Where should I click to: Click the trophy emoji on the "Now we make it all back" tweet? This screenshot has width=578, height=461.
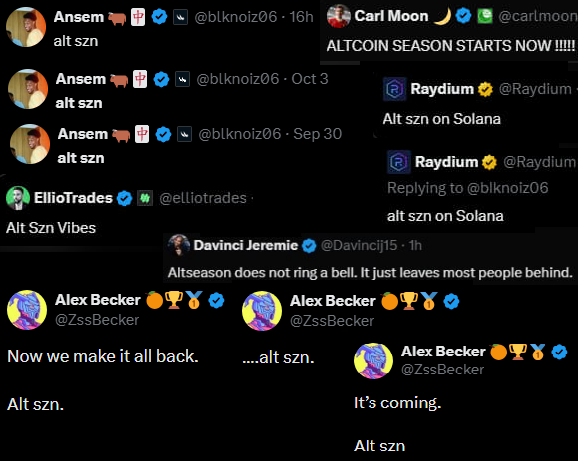(x=174, y=300)
